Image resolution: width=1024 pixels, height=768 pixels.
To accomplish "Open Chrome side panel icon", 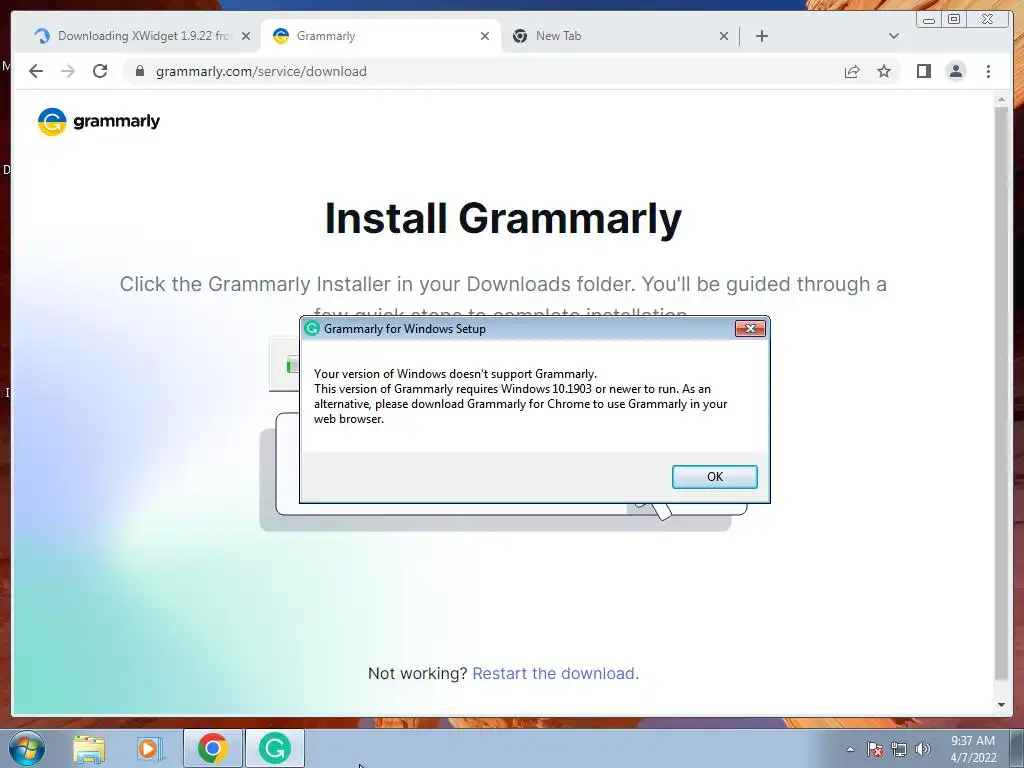I will click(923, 71).
